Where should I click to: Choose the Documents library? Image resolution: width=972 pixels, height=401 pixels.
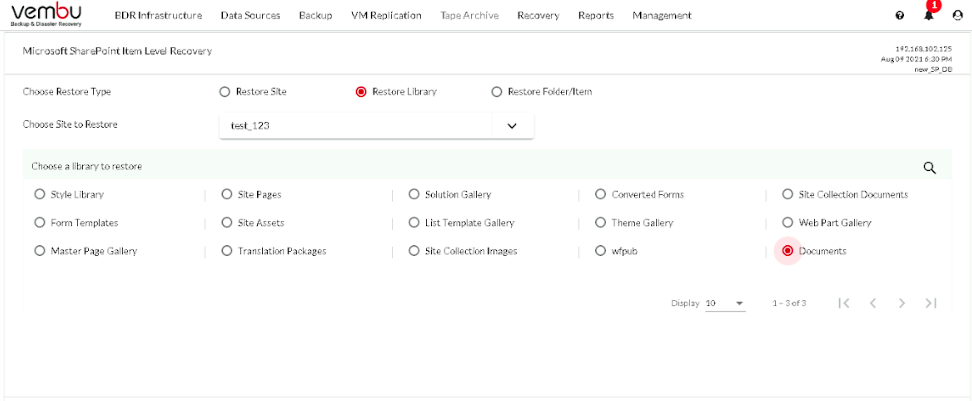pos(787,251)
